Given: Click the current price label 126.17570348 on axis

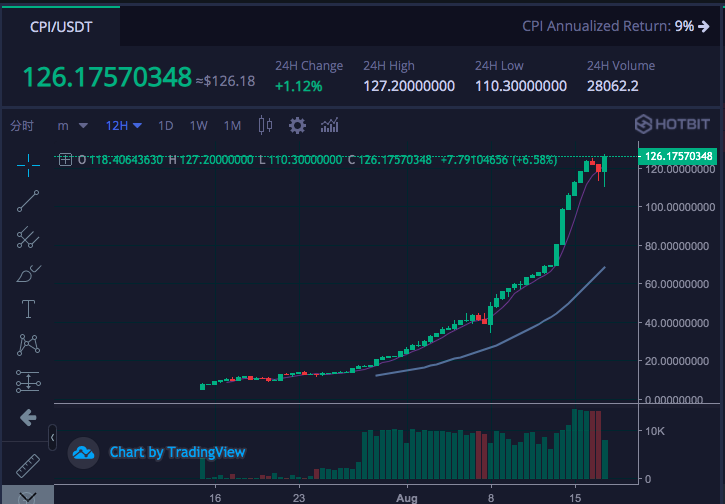Looking at the screenshot, I should [x=678, y=156].
